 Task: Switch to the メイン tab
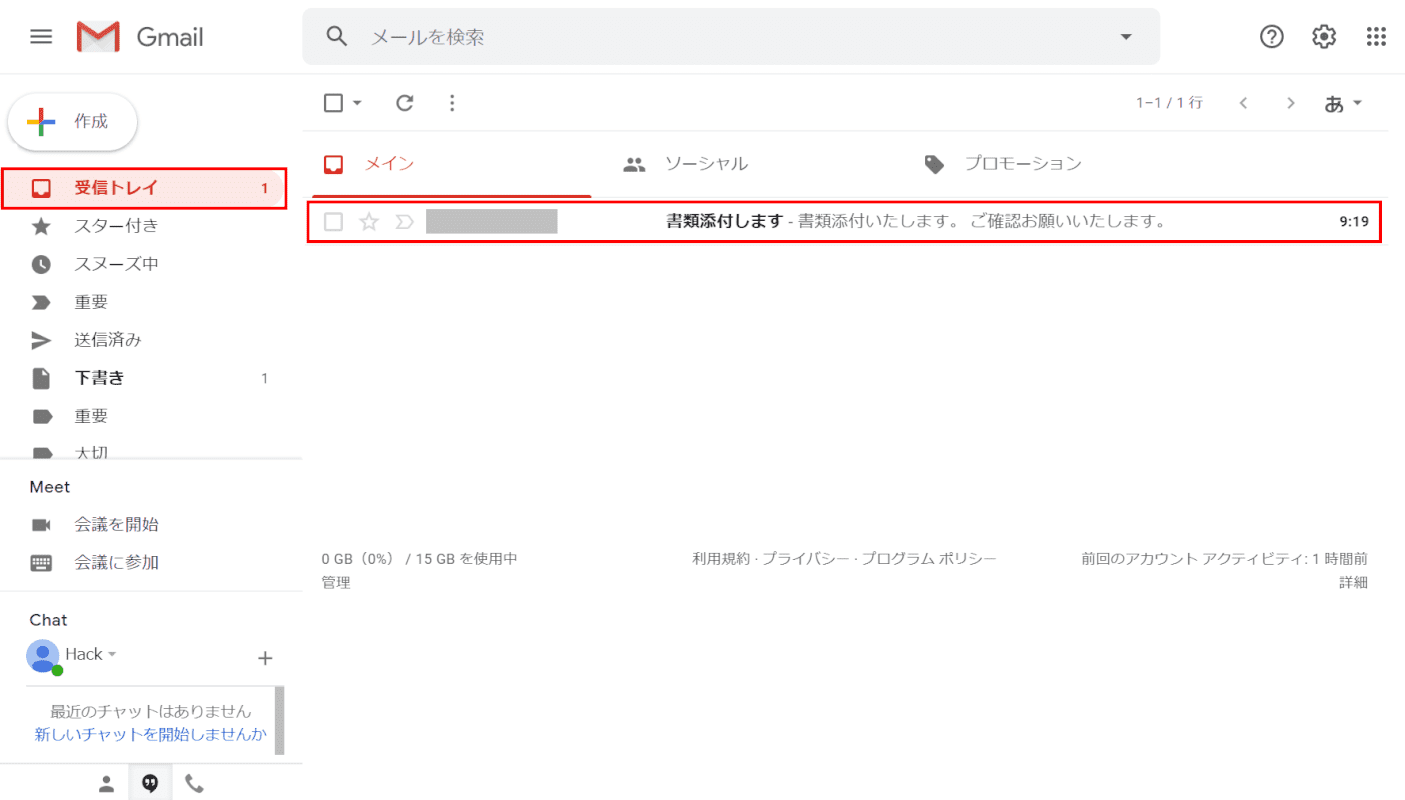click(452, 164)
